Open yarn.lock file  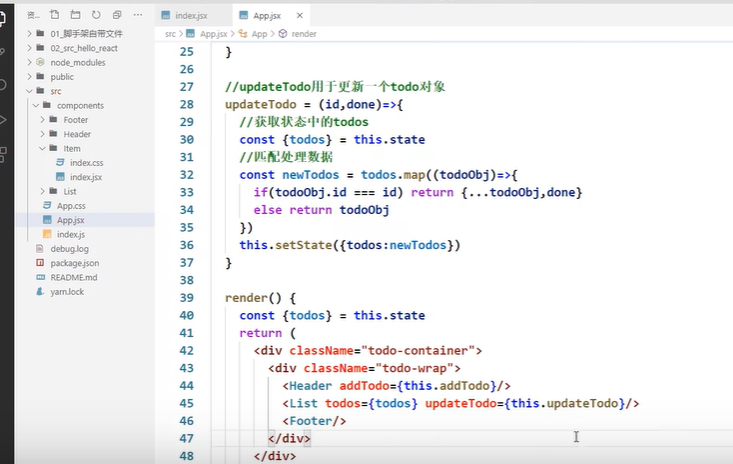pos(67,292)
